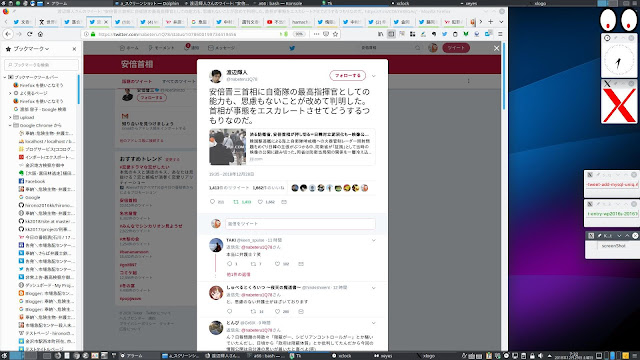Open Firefox library icon in toolbar
The image size is (640, 360).
tap(380, 34)
